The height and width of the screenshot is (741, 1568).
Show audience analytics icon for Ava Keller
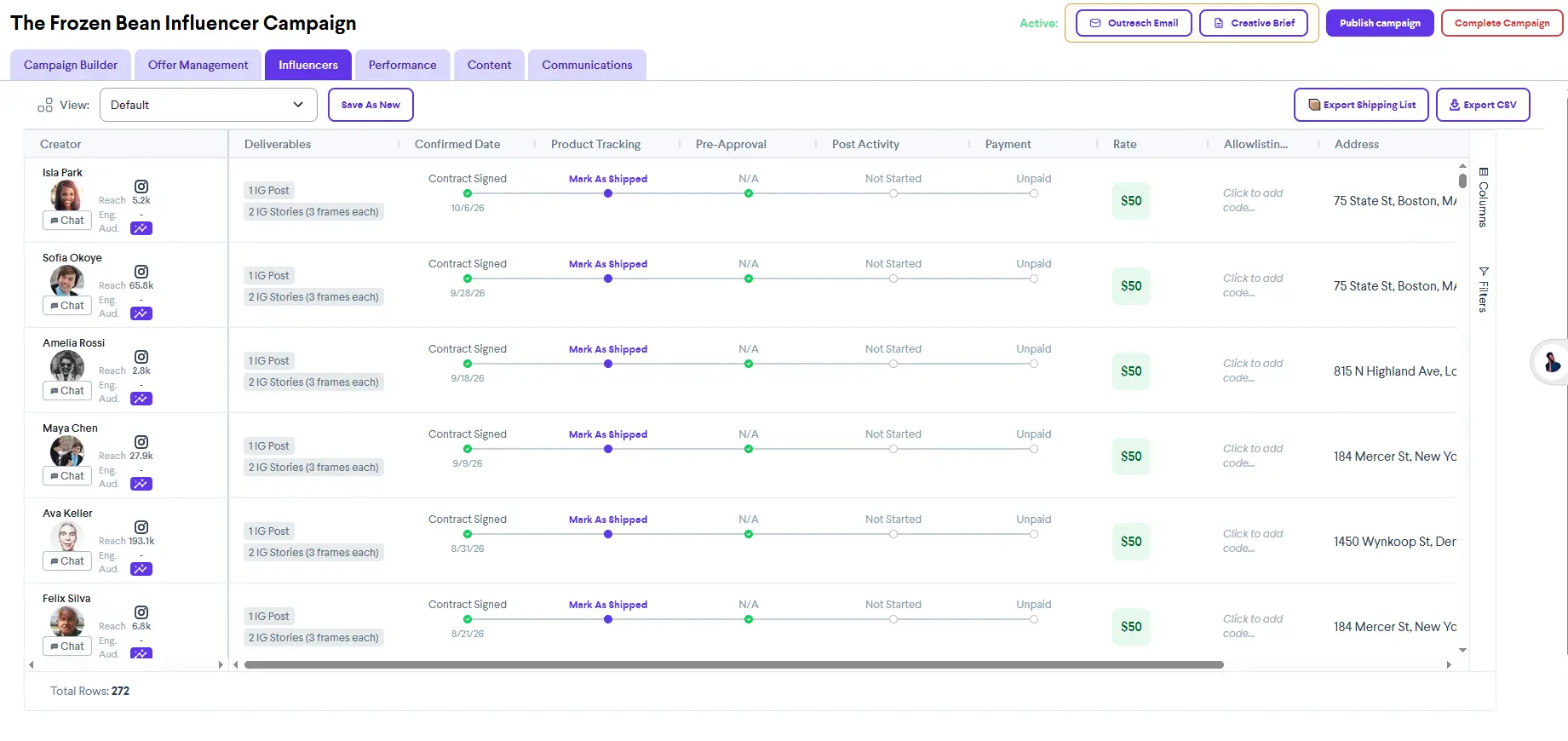click(x=141, y=569)
